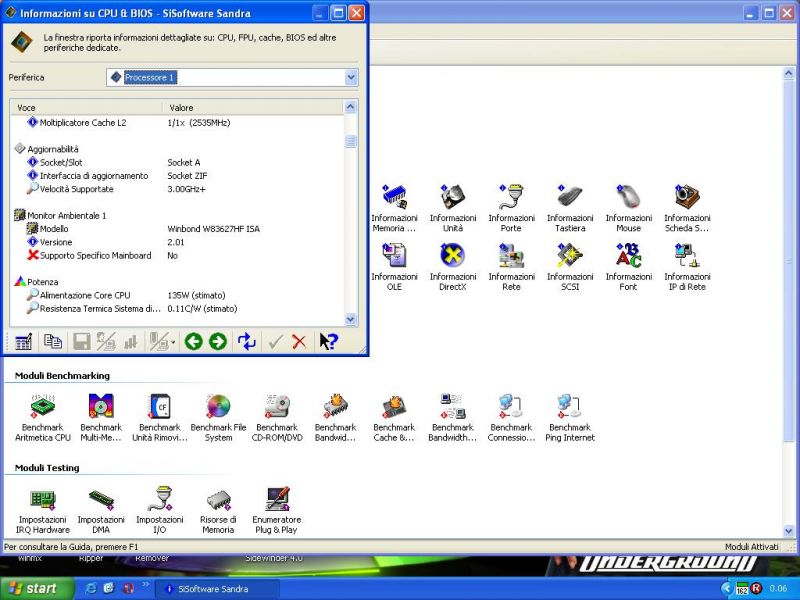Screen dimensions: 800x600
Task: Launch Benchmark Multi-Me... module
Action: click(x=101, y=417)
